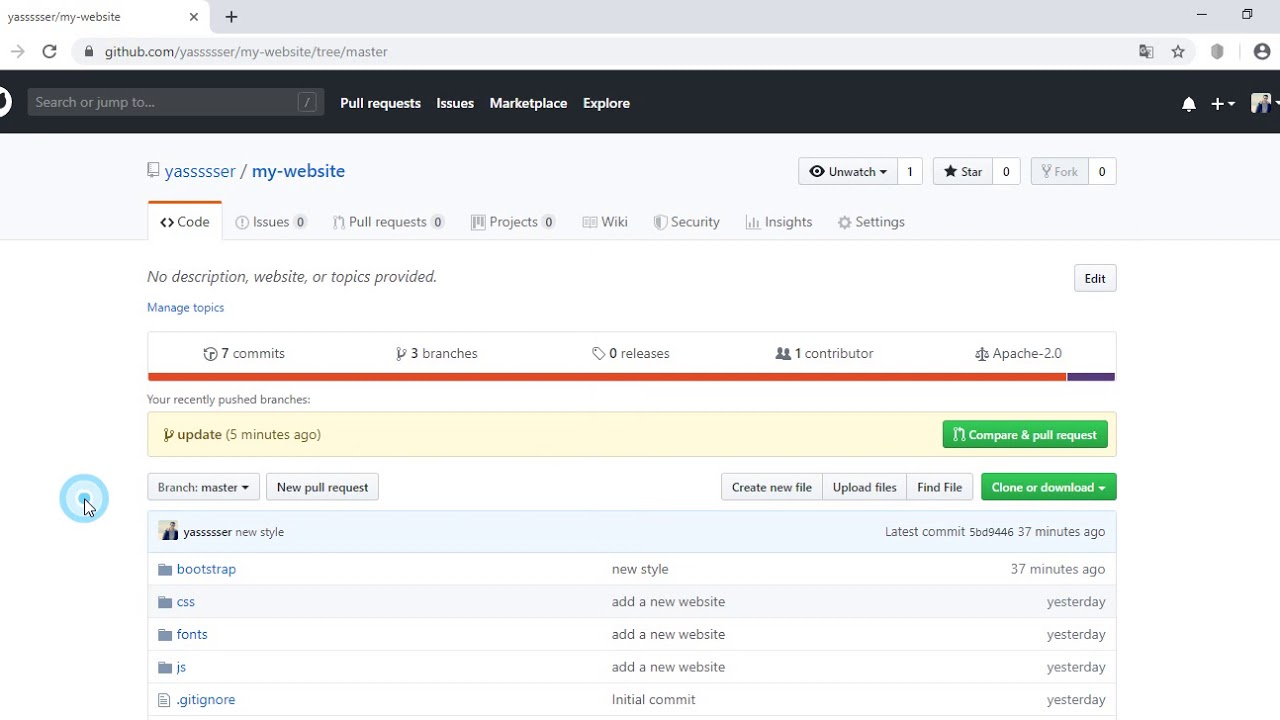View the 7 commits link
Image resolution: width=1280 pixels, height=720 pixels.
pos(244,354)
